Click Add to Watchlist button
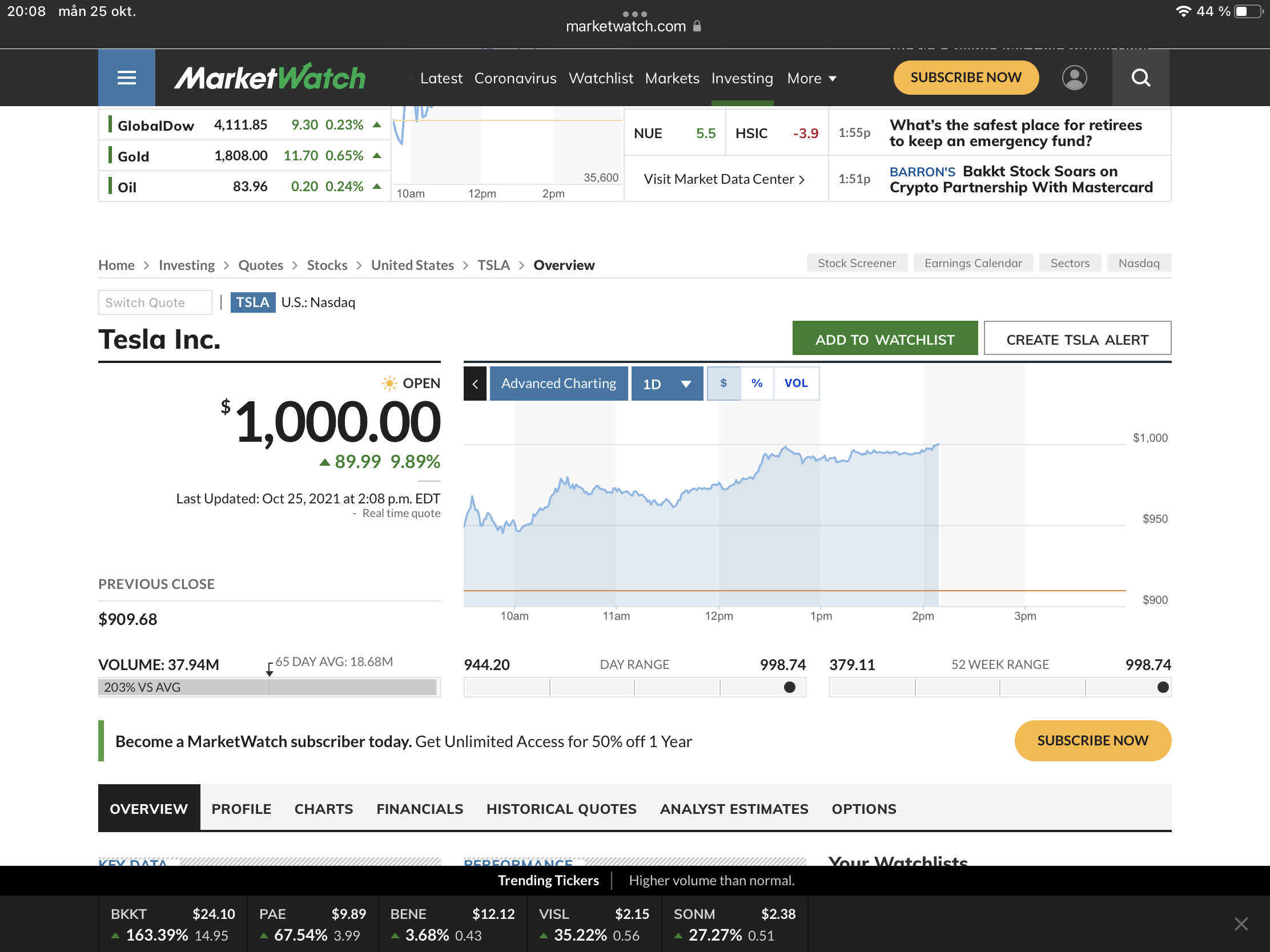Image resolution: width=1270 pixels, height=952 pixels. pyautogui.click(x=885, y=338)
